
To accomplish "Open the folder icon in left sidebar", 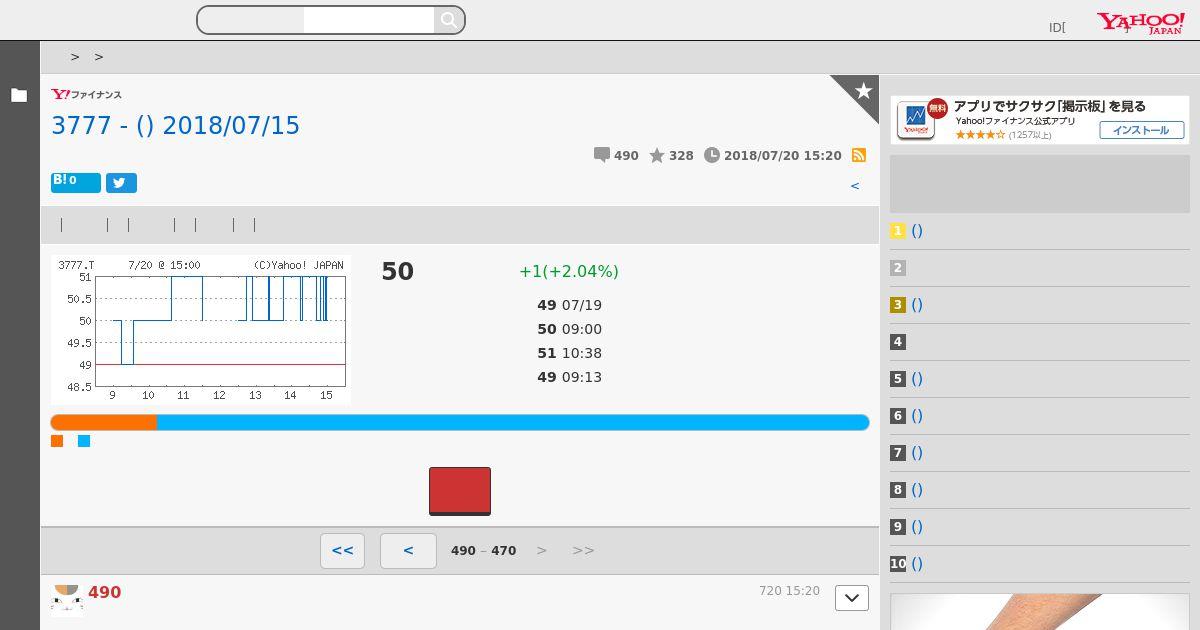I will click(x=19, y=95).
